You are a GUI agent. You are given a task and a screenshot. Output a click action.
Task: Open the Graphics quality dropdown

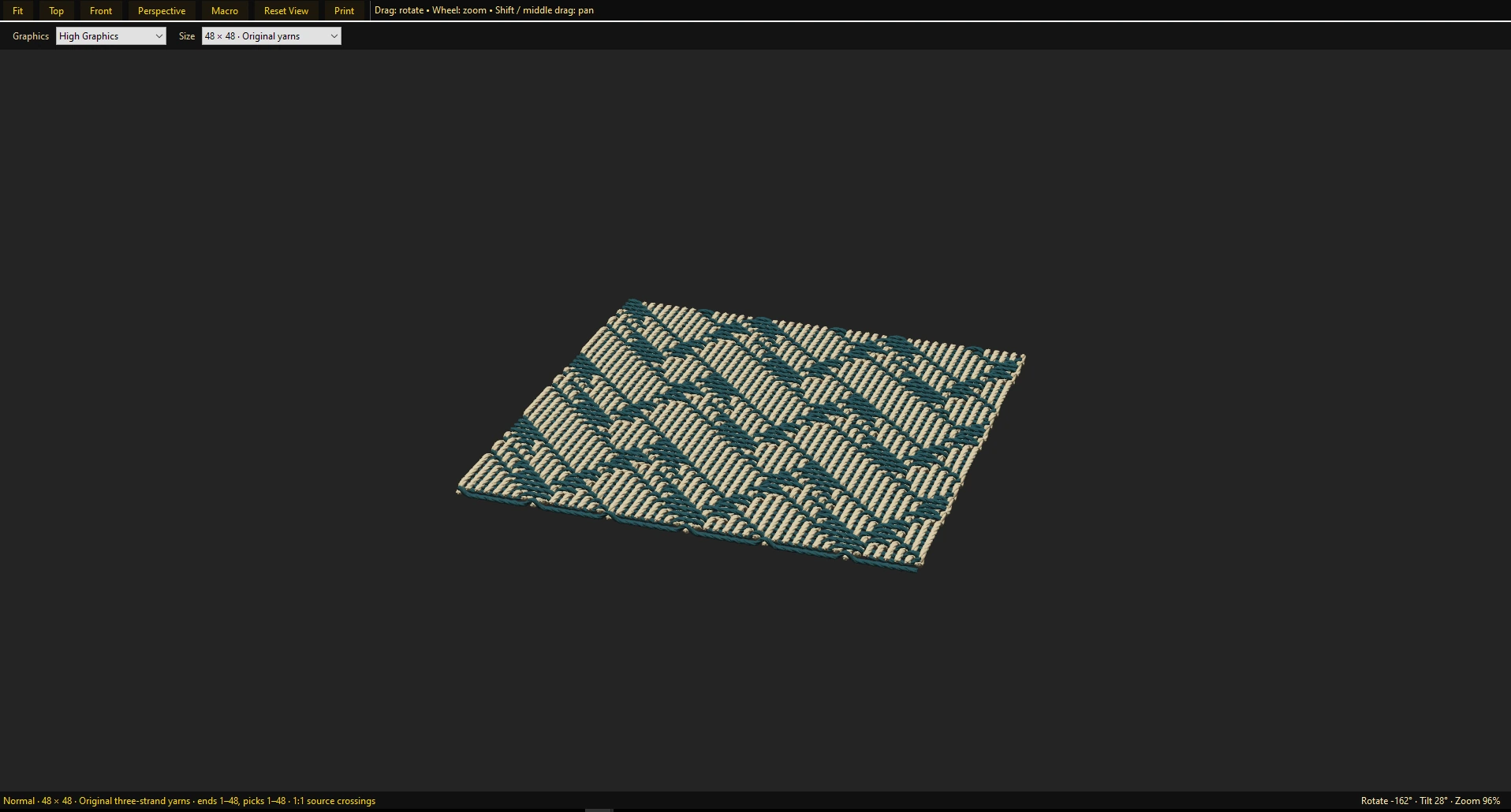click(111, 36)
